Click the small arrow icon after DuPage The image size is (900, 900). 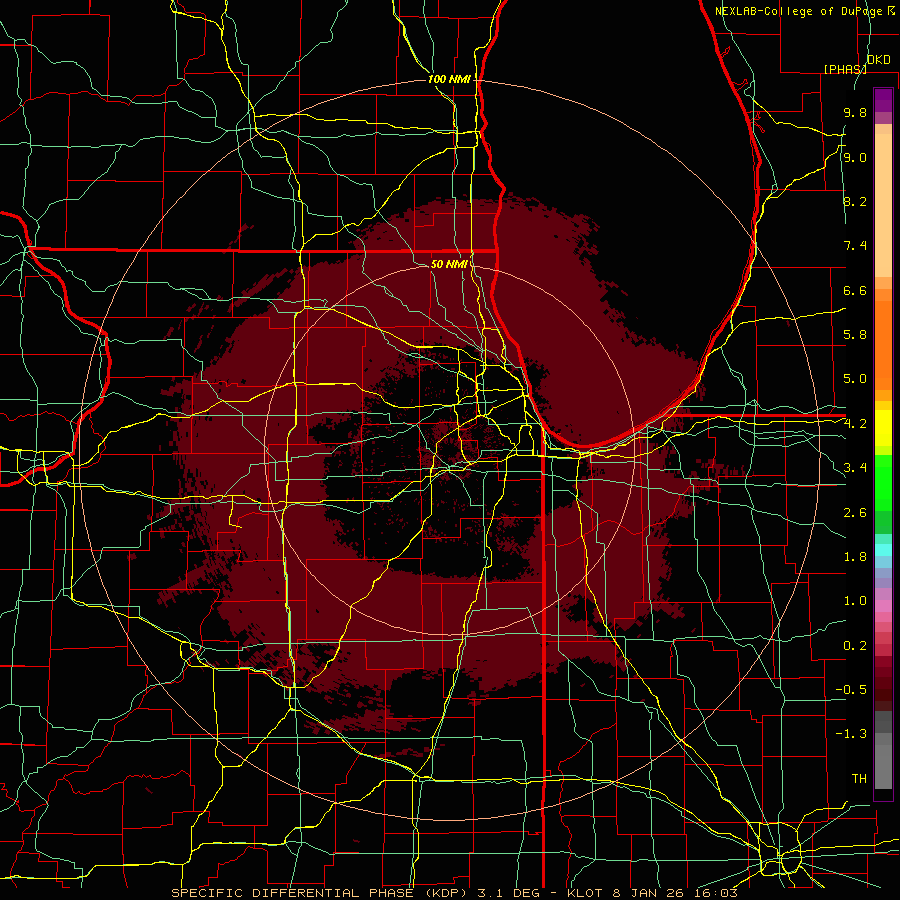(x=891, y=10)
